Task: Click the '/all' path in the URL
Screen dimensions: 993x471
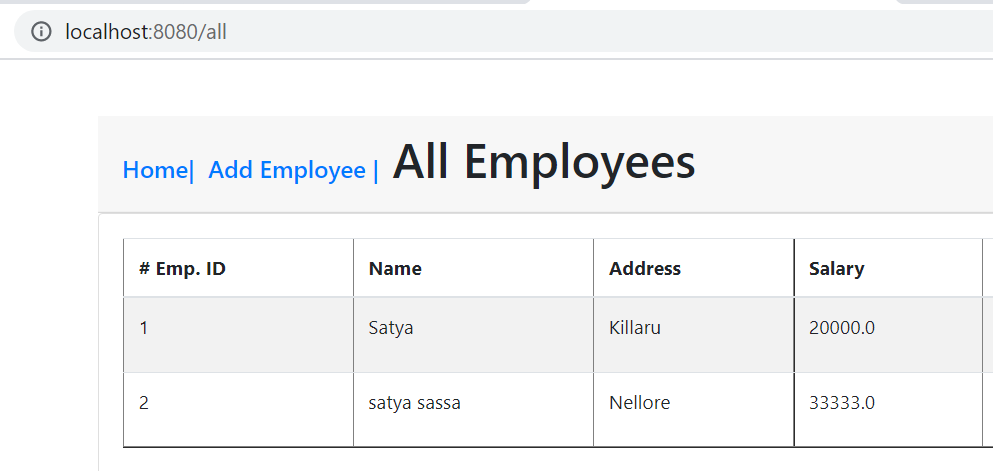Action: click(211, 32)
